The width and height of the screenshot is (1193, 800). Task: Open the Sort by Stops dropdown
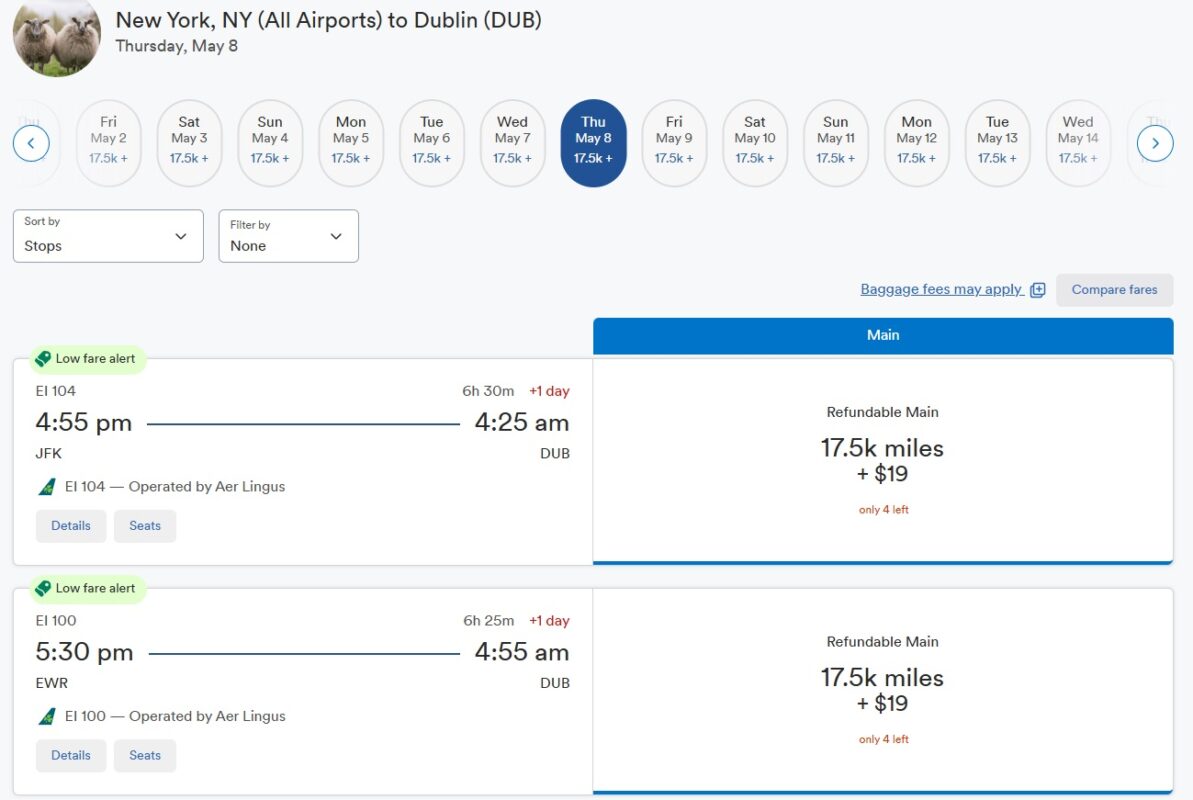tap(107, 236)
